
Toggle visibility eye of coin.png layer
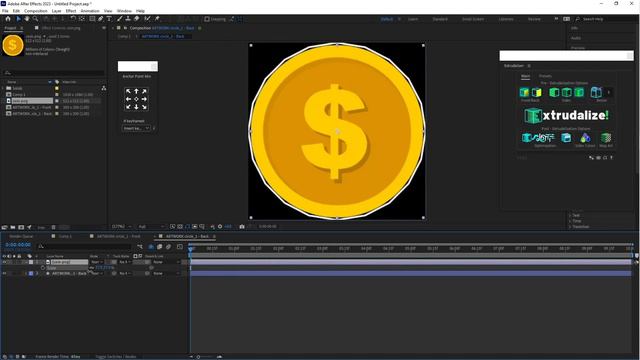(4, 262)
